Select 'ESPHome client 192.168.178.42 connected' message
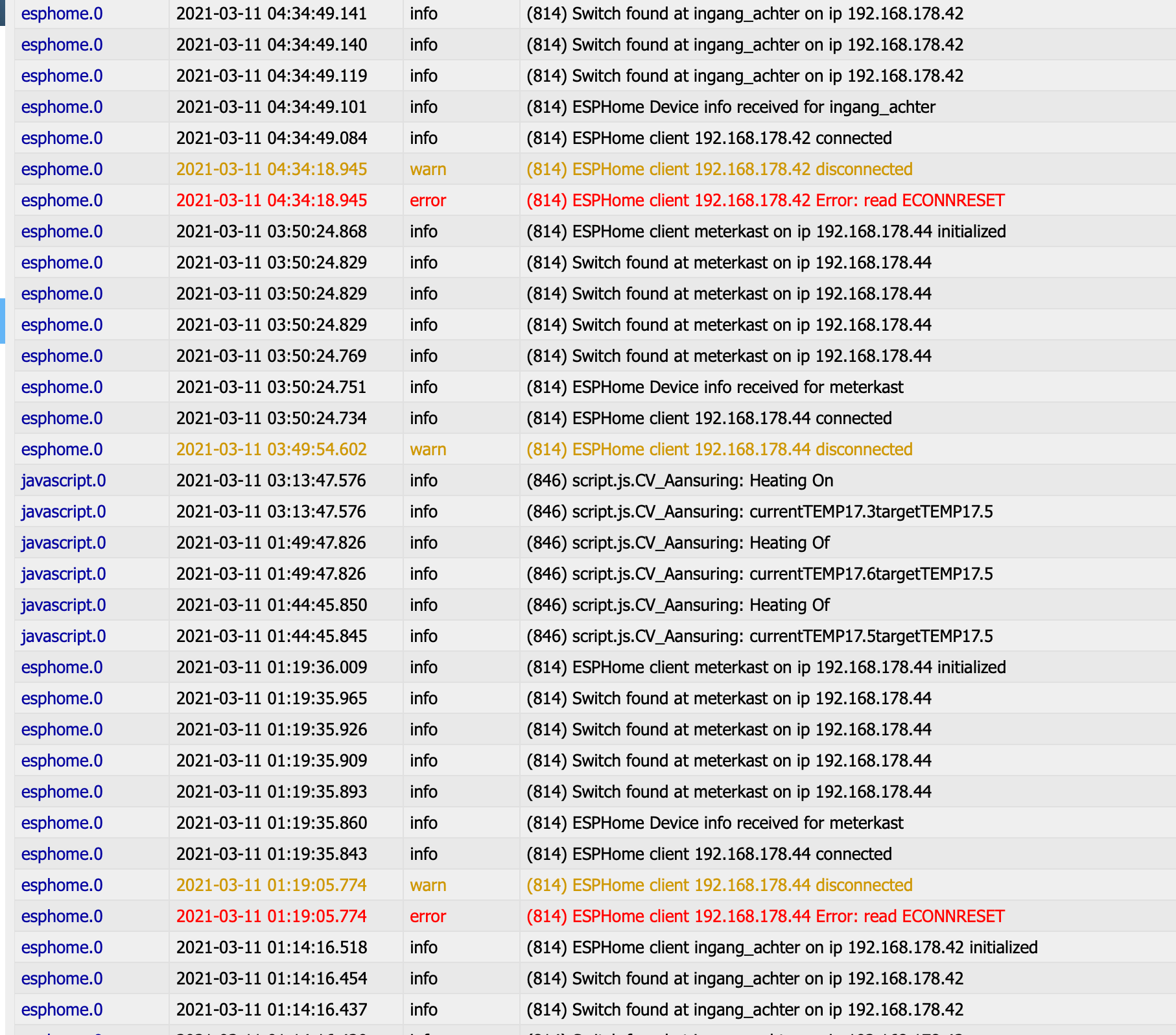1176x1035 pixels. [709, 138]
